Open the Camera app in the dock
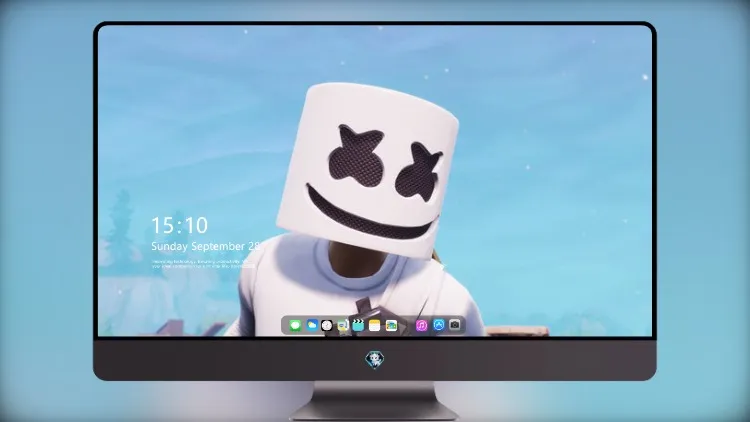This screenshot has width=750, height=422. (454, 325)
